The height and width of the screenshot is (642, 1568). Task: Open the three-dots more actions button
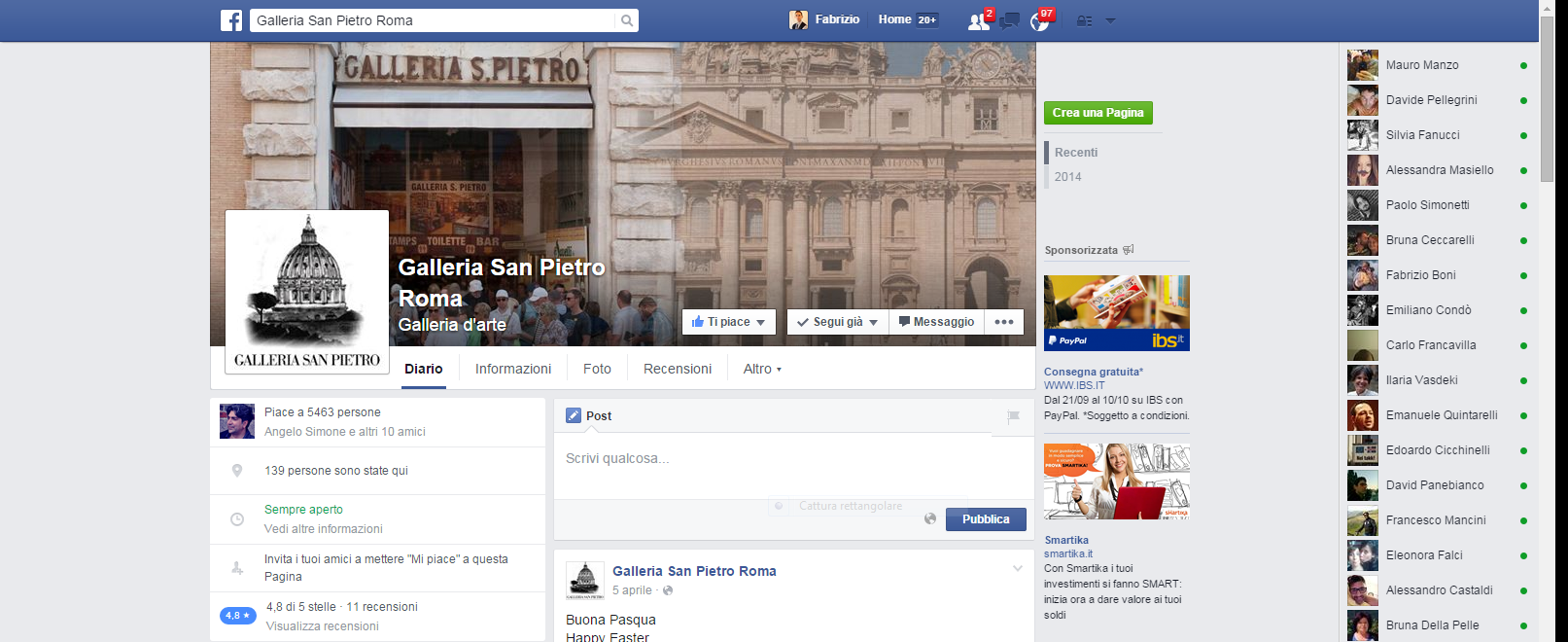click(1004, 322)
